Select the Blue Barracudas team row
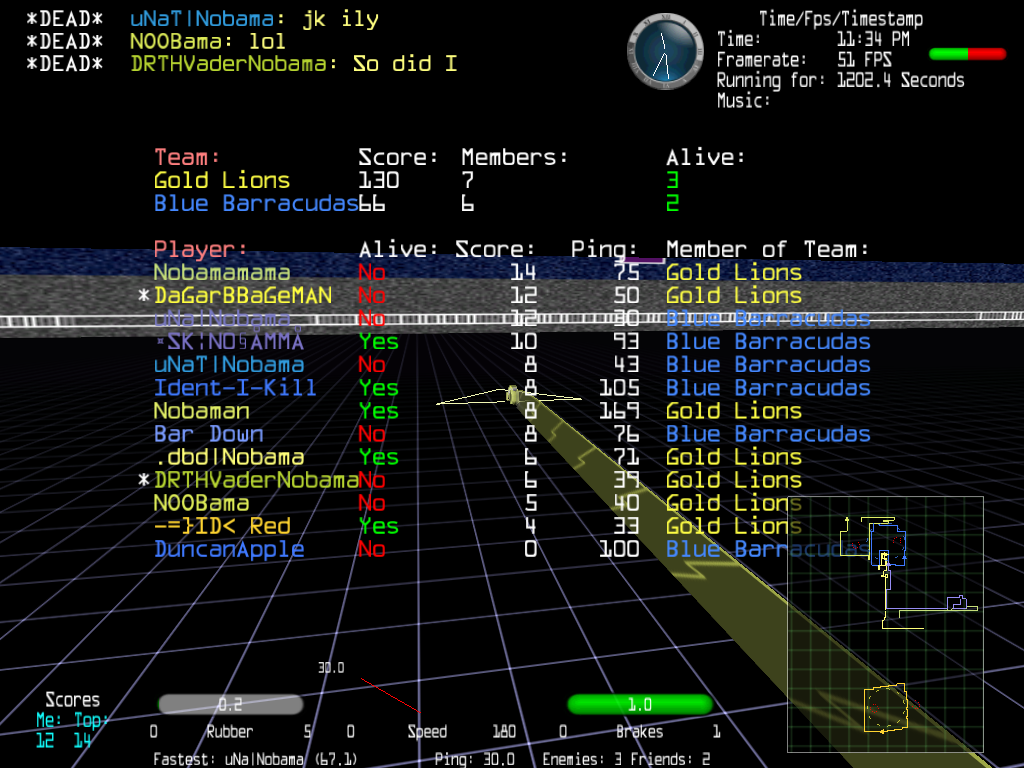The height and width of the screenshot is (768, 1024). pos(255,204)
